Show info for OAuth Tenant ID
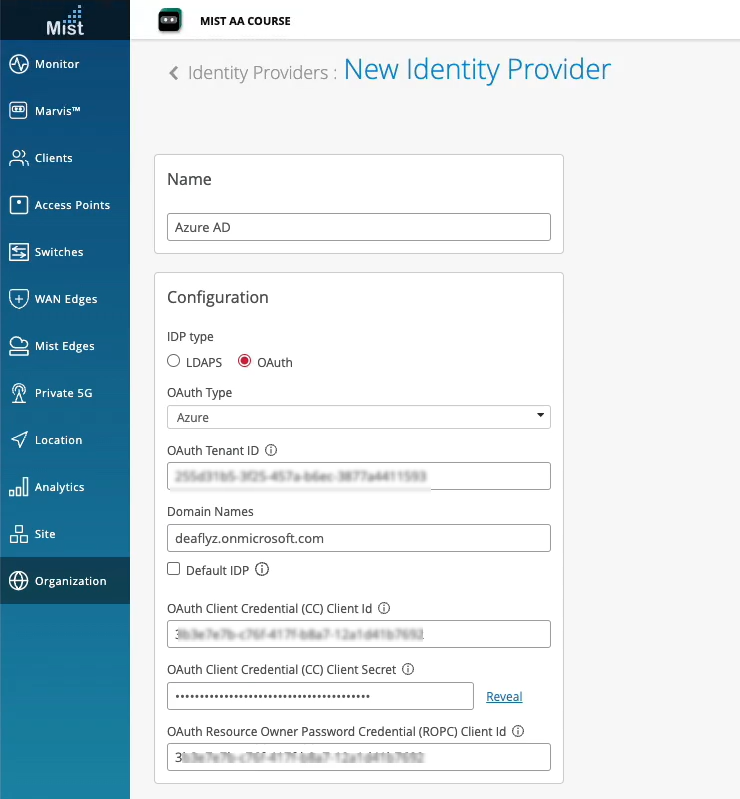 coord(271,451)
